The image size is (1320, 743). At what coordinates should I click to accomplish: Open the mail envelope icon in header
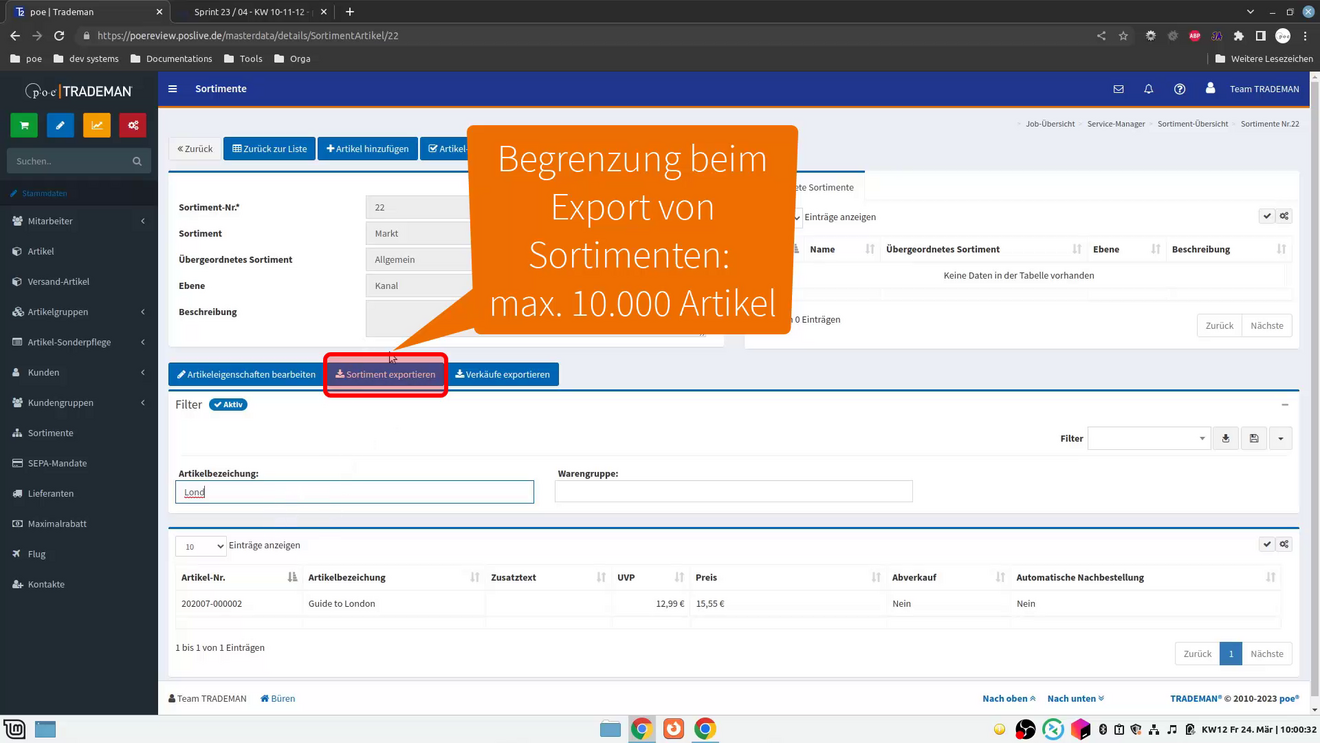[1118, 89]
